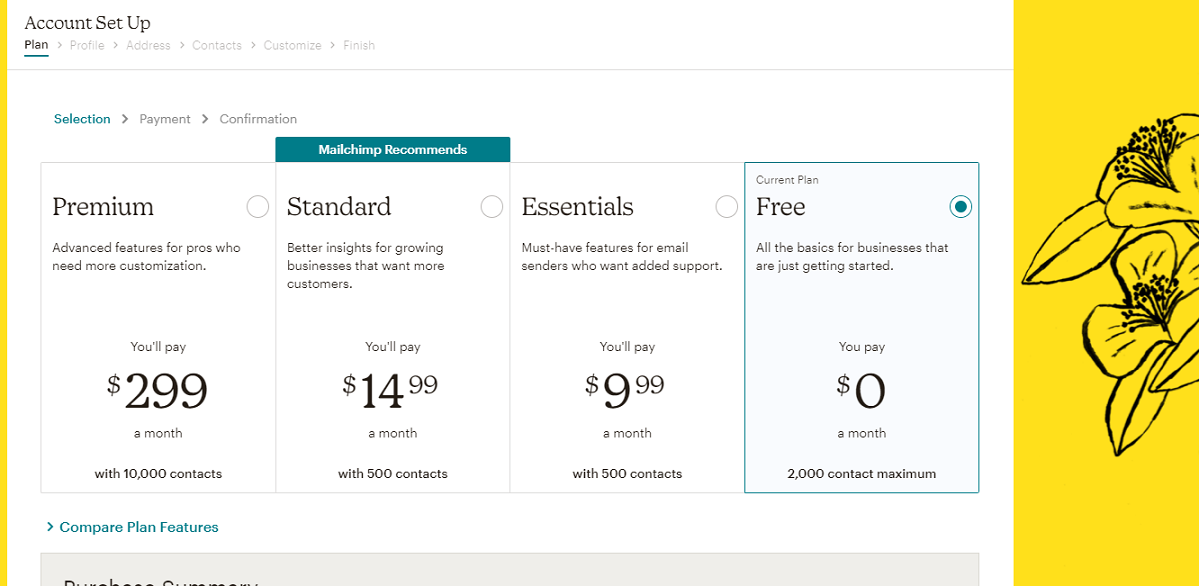
Task: Open the Customize setup step
Action: pos(292,45)
